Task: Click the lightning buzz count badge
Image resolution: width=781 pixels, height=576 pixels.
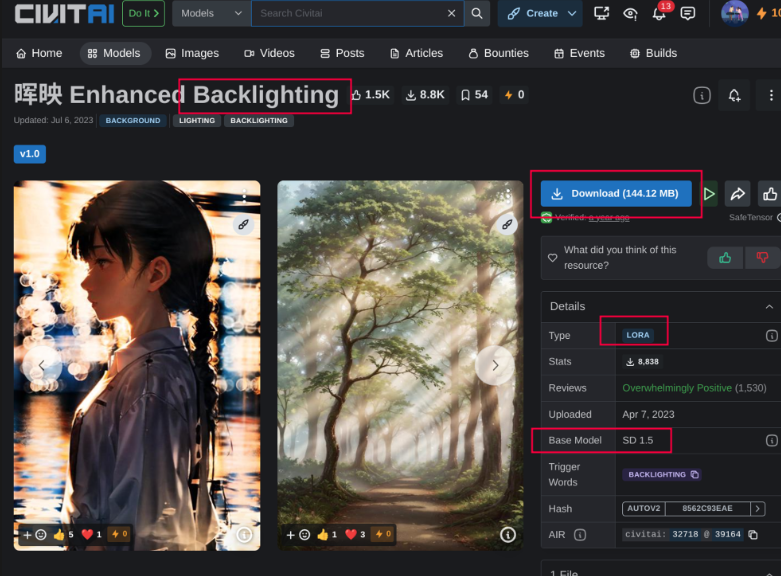Action: 515,95
